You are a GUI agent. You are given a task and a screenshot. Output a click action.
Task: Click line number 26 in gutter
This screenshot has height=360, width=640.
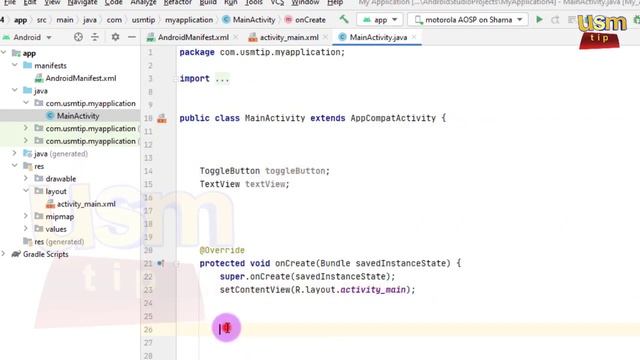(x=148, y=329)
